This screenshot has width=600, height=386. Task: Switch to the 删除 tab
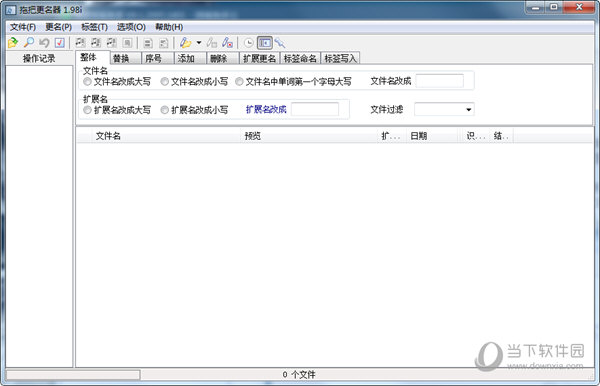tap(223, 58)
